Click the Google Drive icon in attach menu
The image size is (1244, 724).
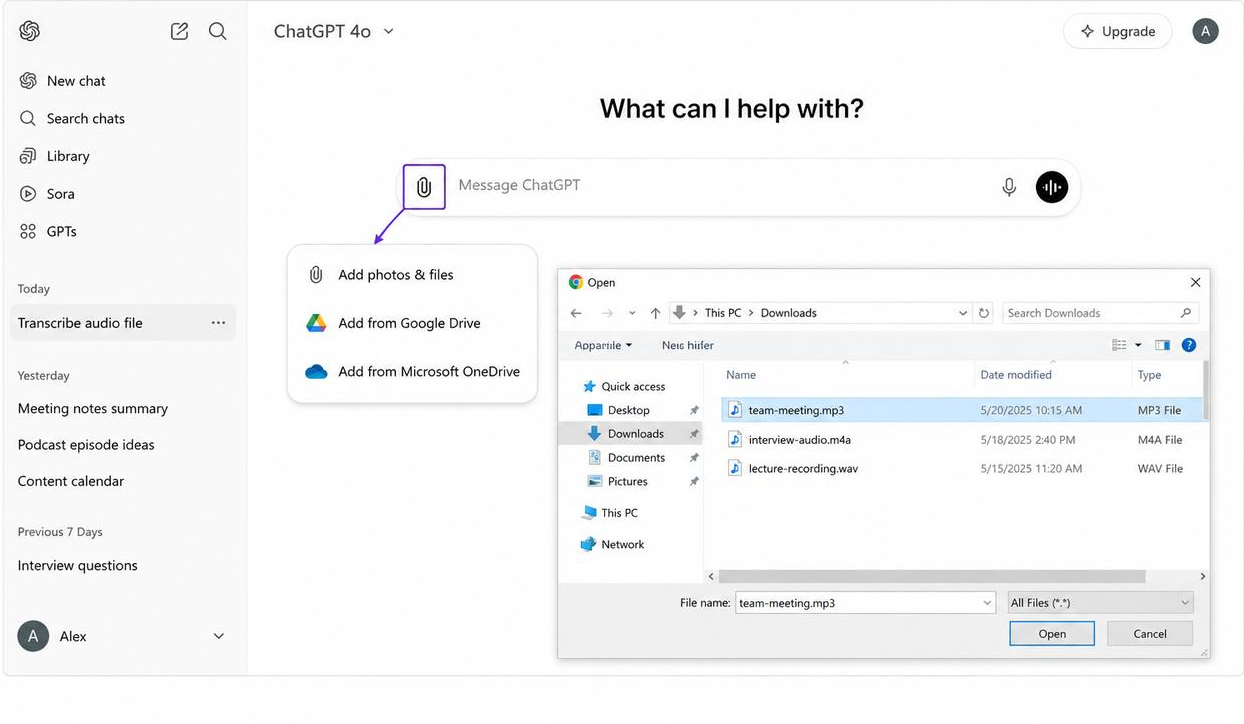click(316, 323)
